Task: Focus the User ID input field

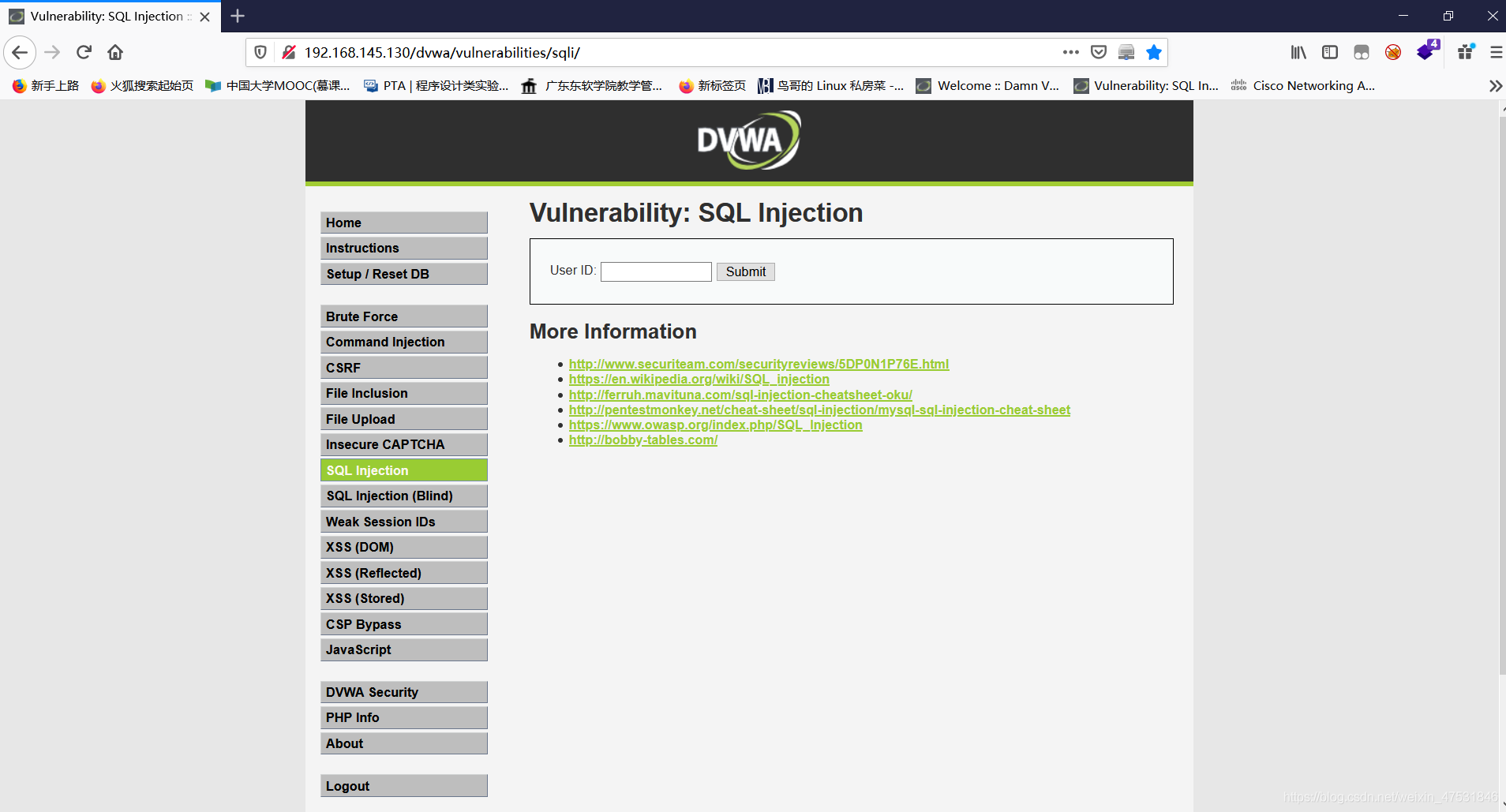Action: click(656, 271)
